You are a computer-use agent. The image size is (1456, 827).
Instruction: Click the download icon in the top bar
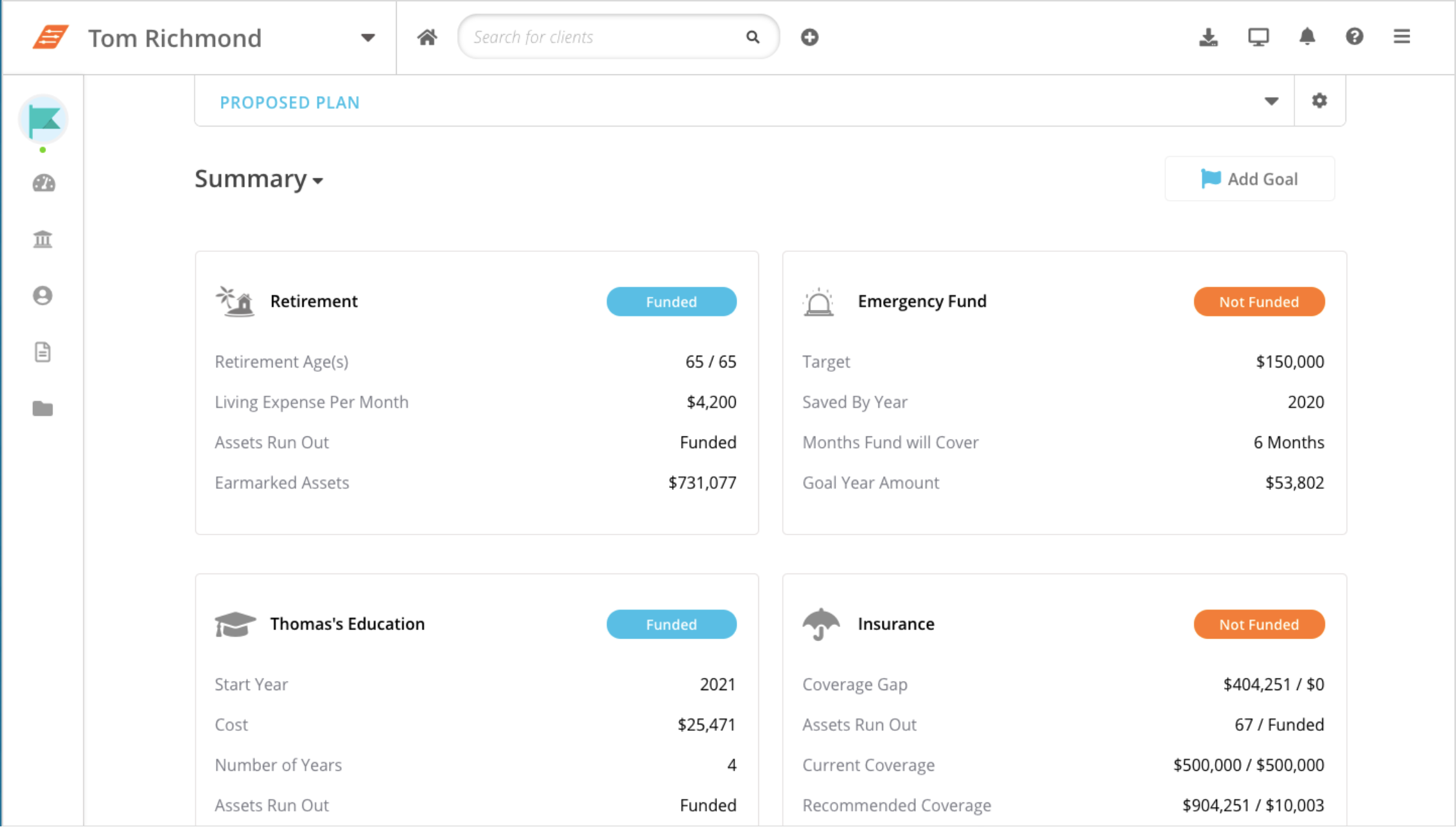tap(1209, 37)
